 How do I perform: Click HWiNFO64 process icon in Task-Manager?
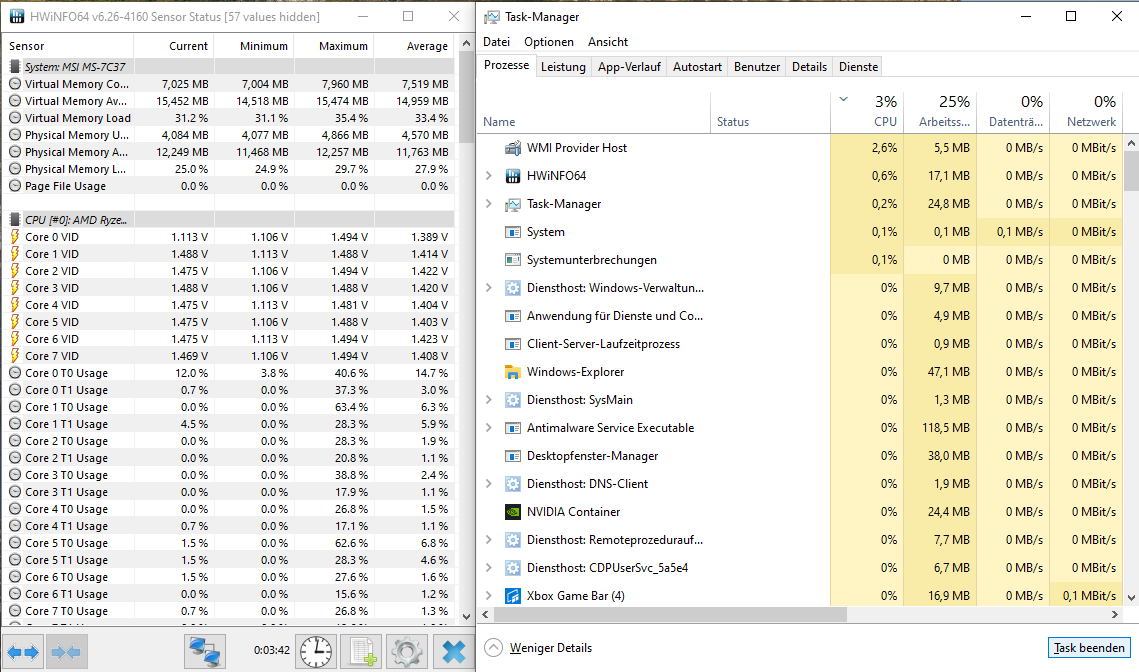click(x=513, y=176)
